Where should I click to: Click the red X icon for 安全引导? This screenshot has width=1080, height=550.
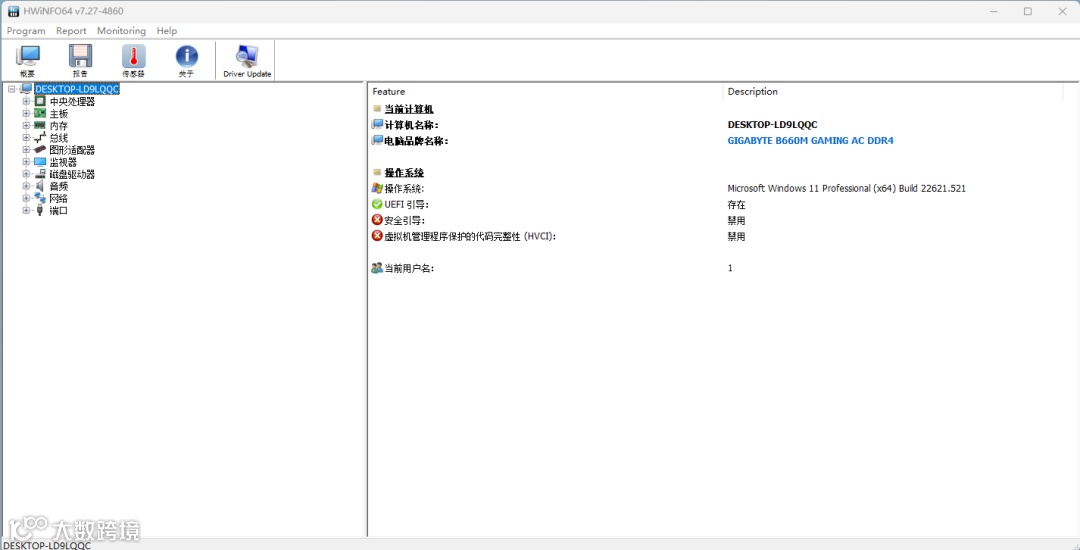pyautogui.click(x=377, y=220)
